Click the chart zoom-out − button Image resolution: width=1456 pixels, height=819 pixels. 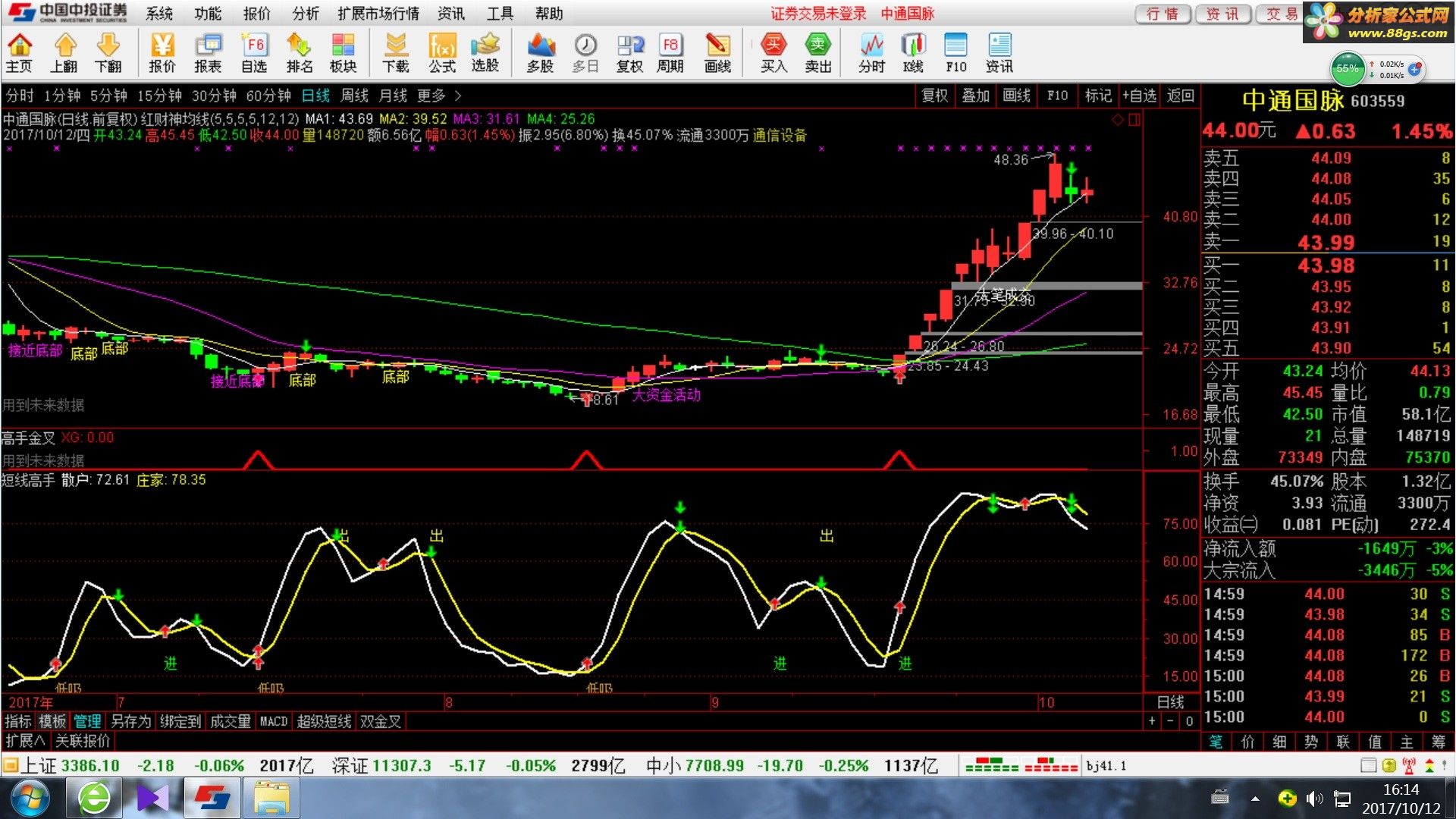click(1170, 721)
